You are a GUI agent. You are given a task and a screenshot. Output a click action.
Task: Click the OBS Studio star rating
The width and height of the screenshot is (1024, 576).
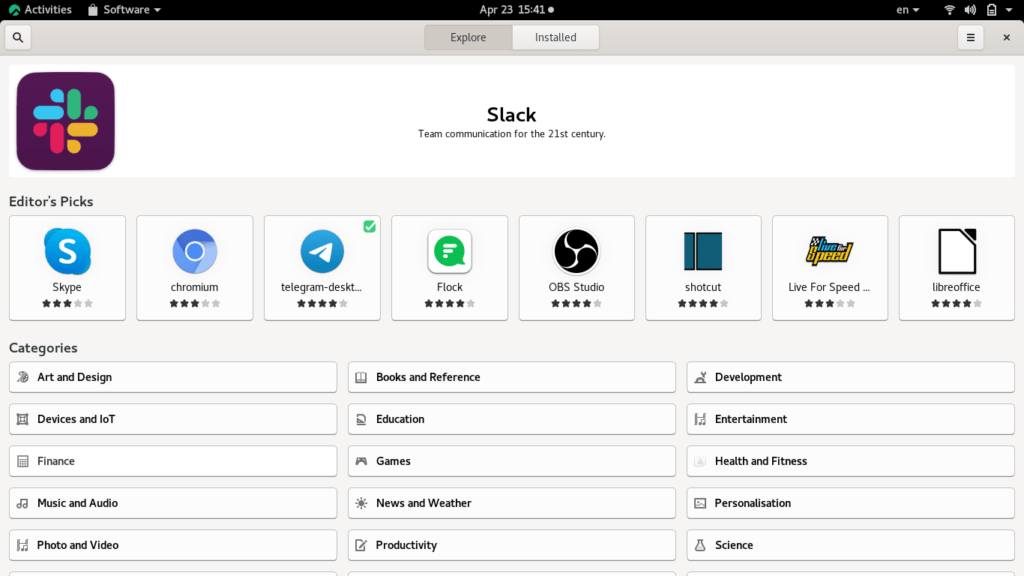coord(577,303)
